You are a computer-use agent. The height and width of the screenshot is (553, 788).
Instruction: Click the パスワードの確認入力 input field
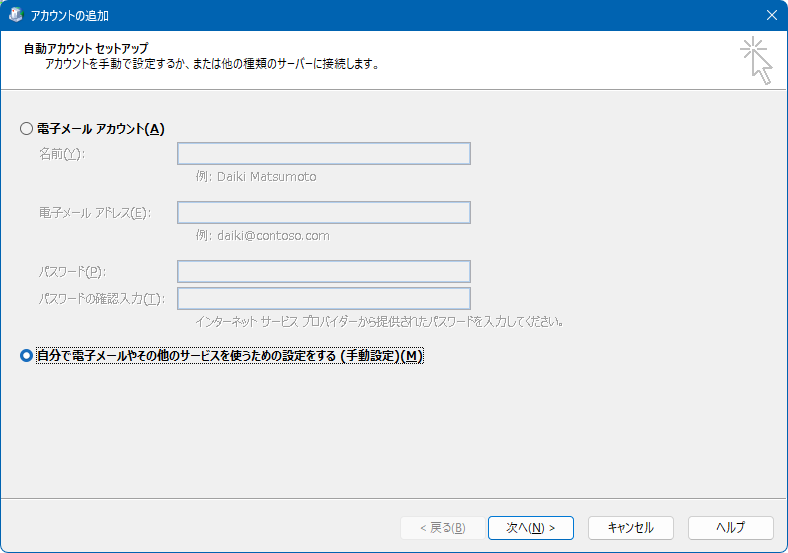[x=323, y=299]
